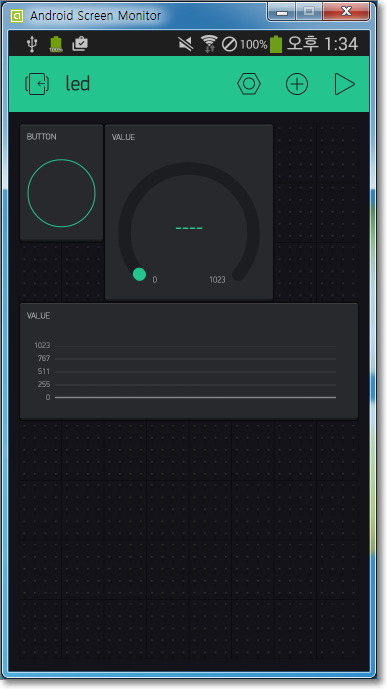Viewport: 387px width, 689px height.
Task: Click the graph baseline line at 0
Action: (x=195, y=397)
